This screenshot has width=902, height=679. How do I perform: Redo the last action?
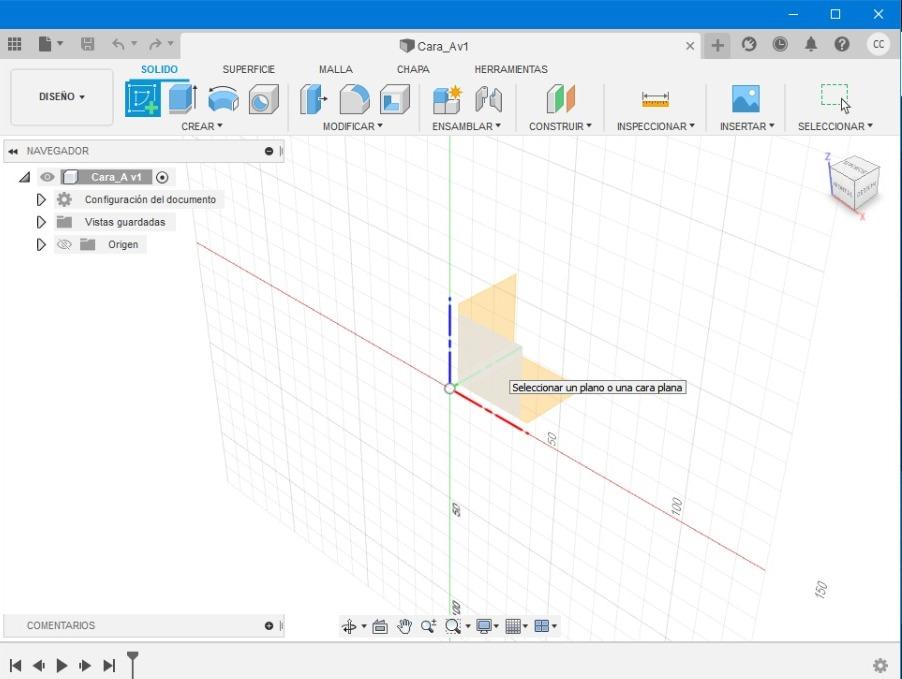155,44
